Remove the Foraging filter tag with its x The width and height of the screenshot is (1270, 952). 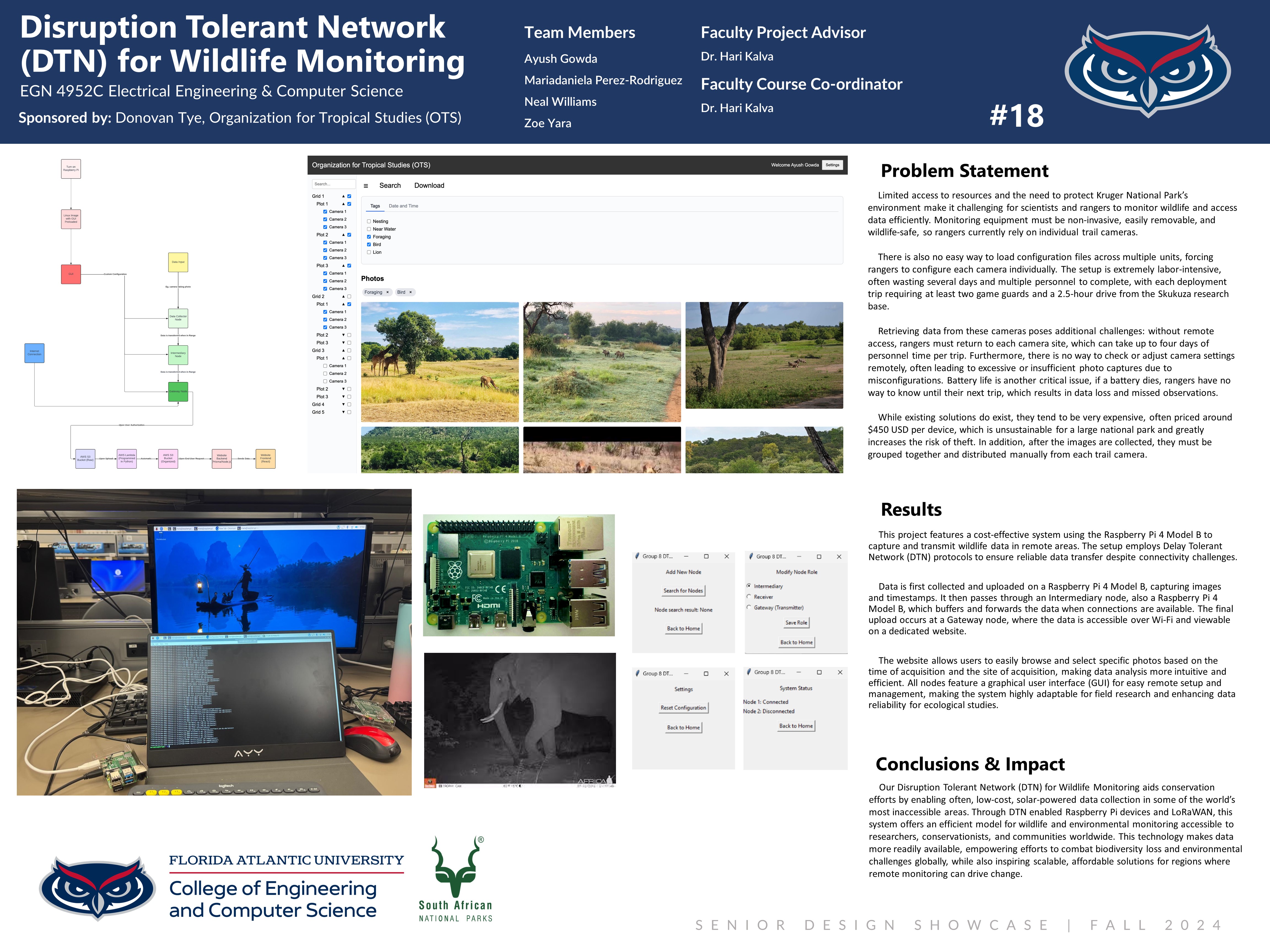point(388,293)
